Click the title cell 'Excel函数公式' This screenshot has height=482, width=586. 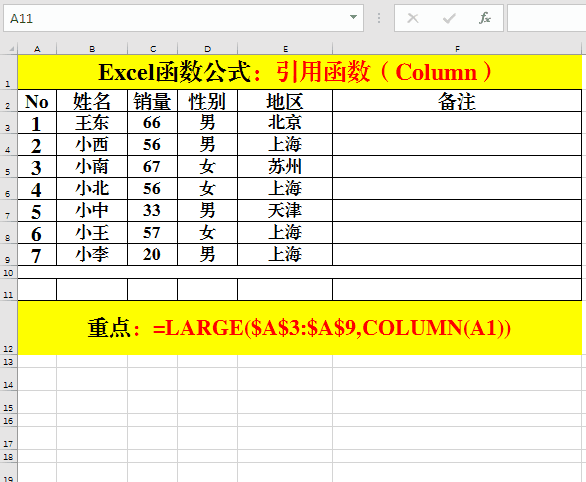[x=300, y=72]
